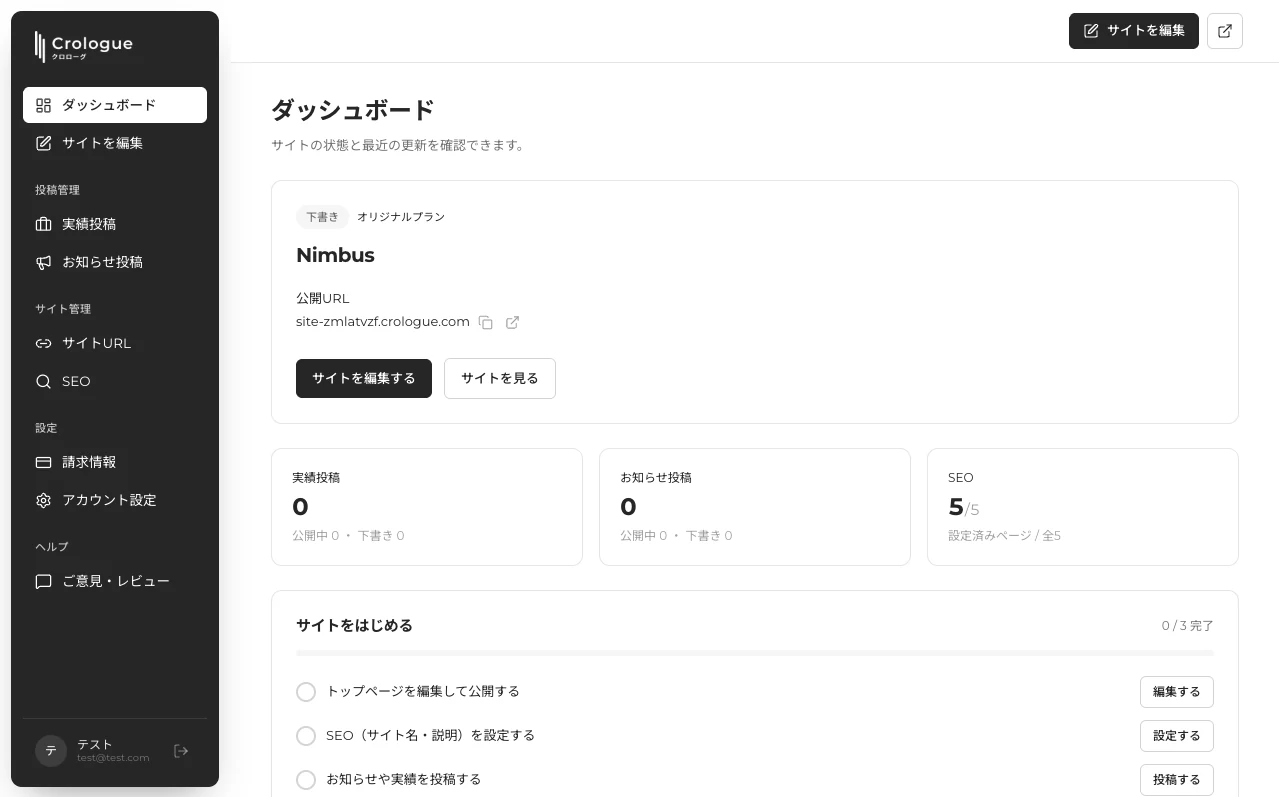Screen dimensions: 1279x797
Task: Open サイトを編集 in the sidebar
Action: [115, 143]
